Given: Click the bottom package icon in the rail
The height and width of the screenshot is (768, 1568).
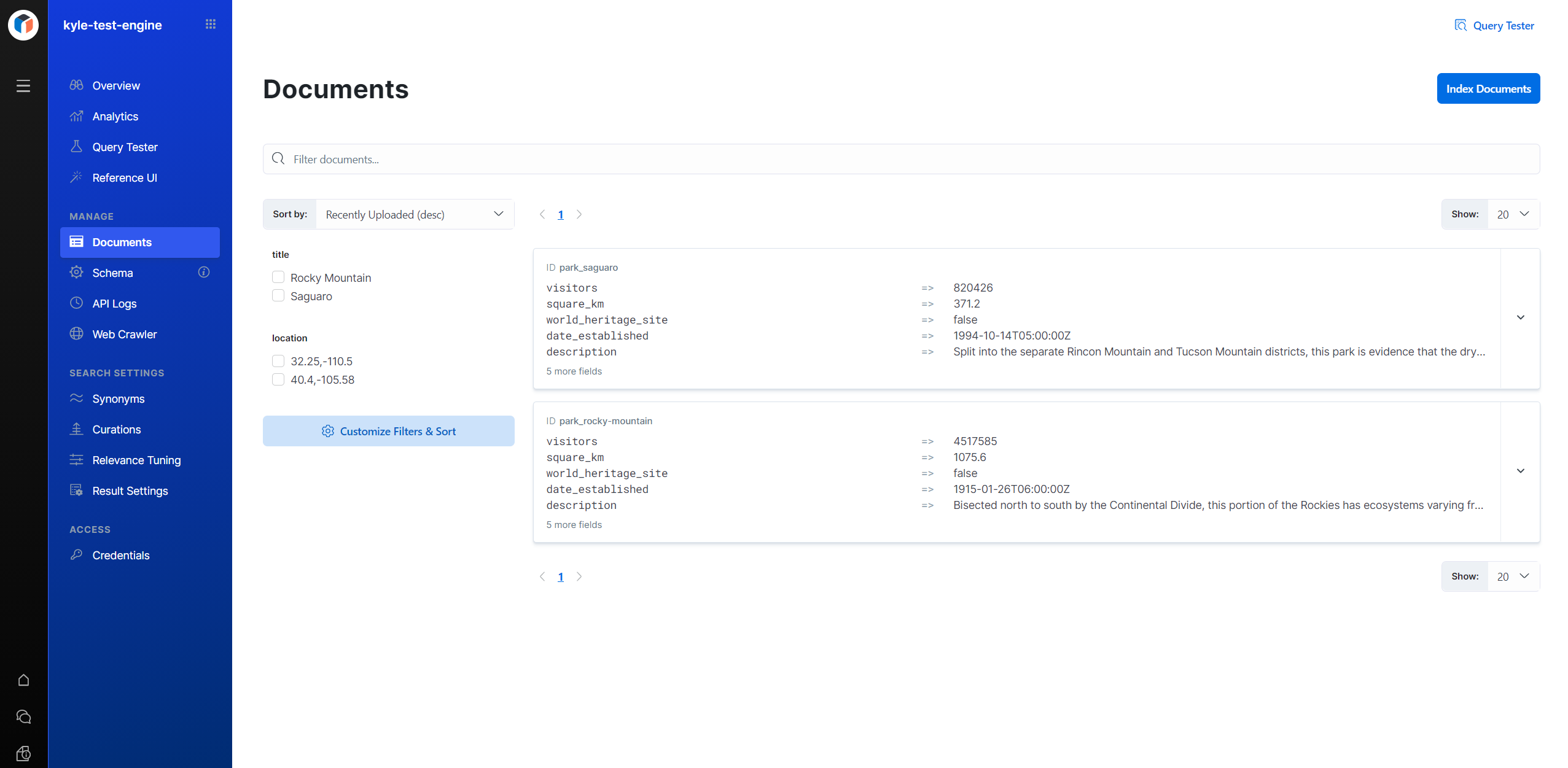Looking at the screenshot, I should pos(23,753).
